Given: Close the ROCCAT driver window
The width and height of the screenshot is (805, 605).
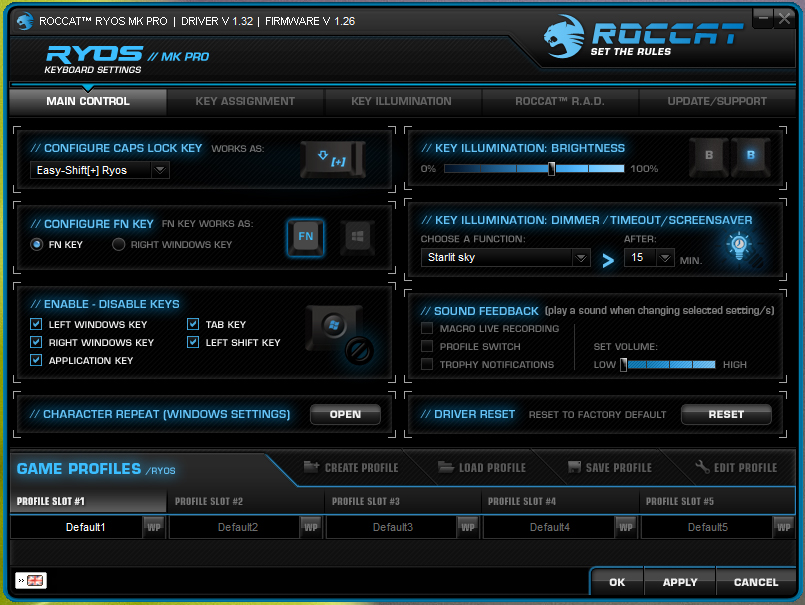Looking at the screenshot, I should (784, 19).
